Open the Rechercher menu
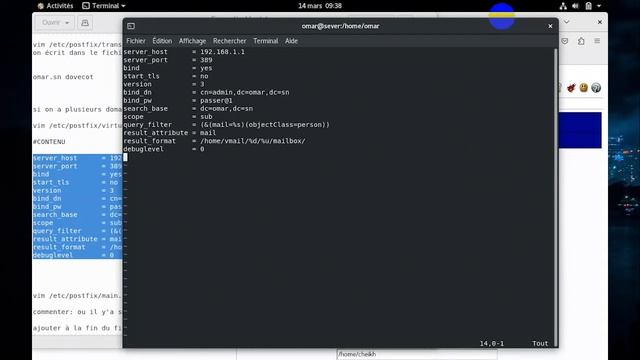 pyautogui.click(x=229, y=41)
